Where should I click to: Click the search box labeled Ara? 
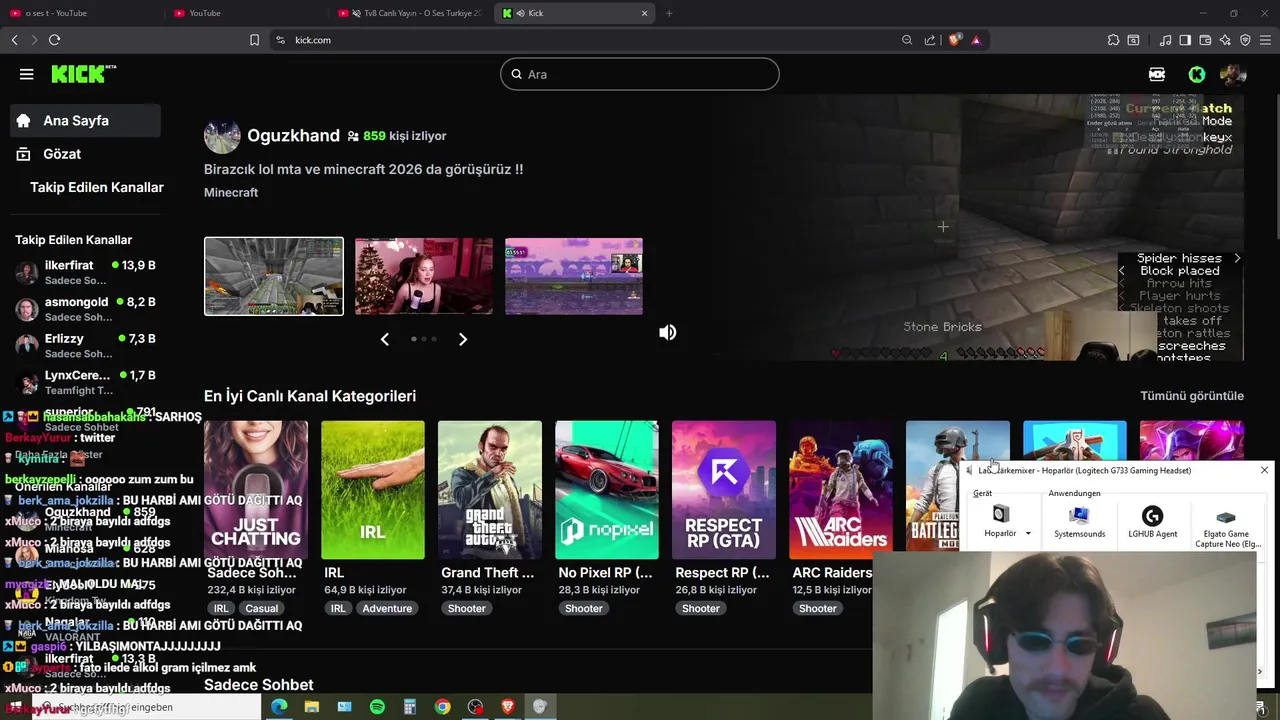tap(640, 74)
